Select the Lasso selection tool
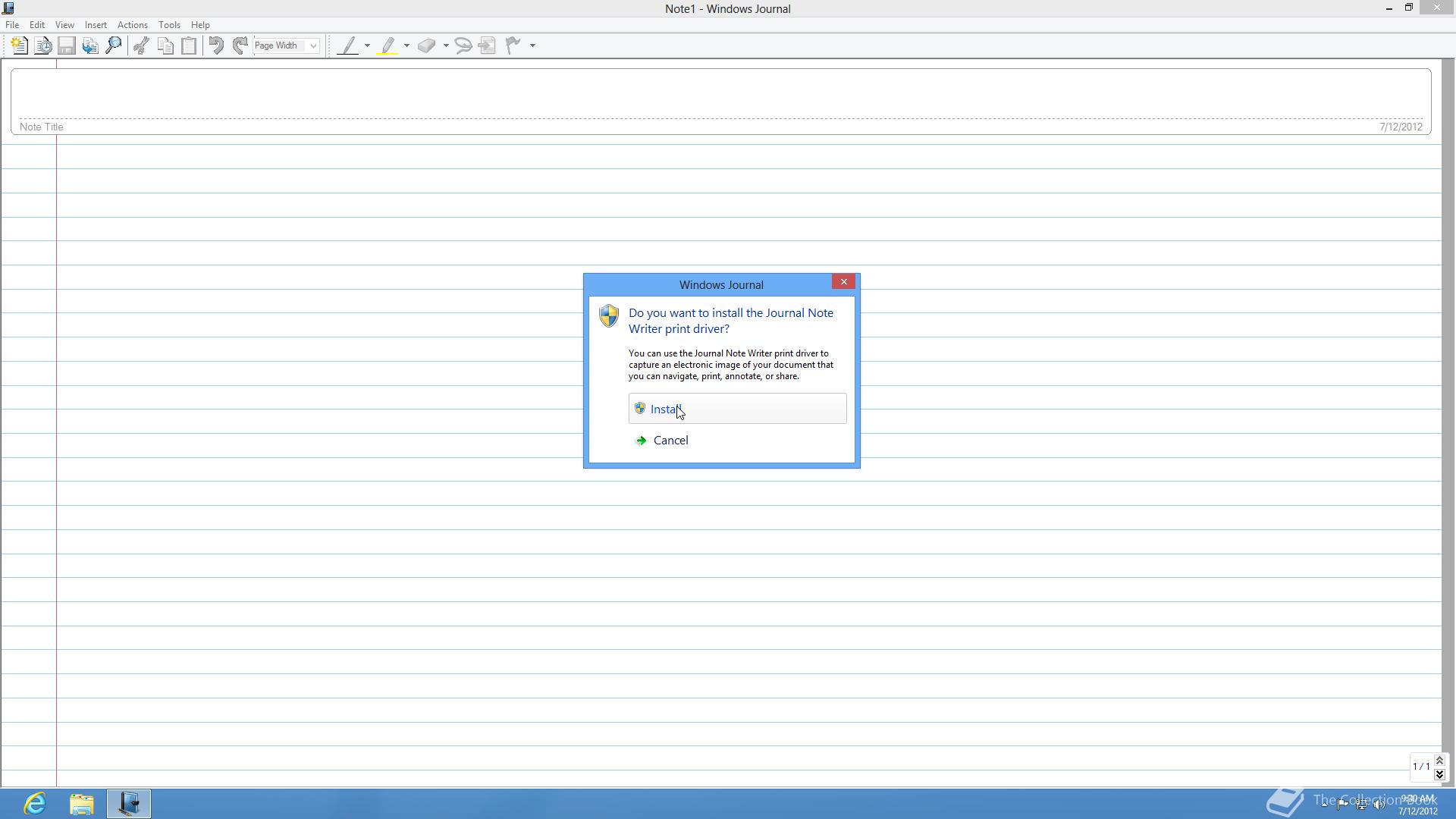Screen dimensions: 1456x819 [463, 45]
